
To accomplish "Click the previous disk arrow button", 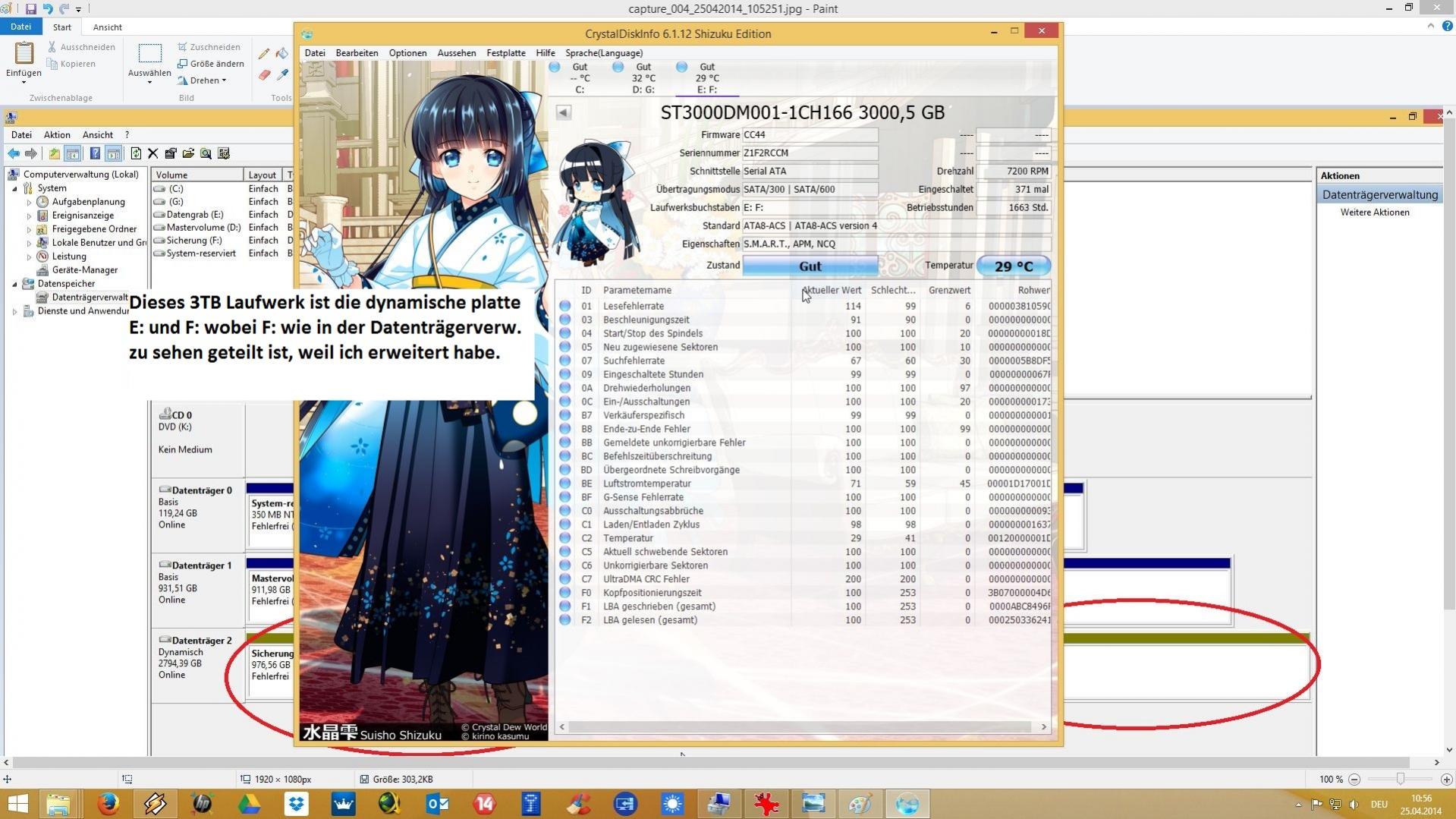I will [x=563, y=112].
